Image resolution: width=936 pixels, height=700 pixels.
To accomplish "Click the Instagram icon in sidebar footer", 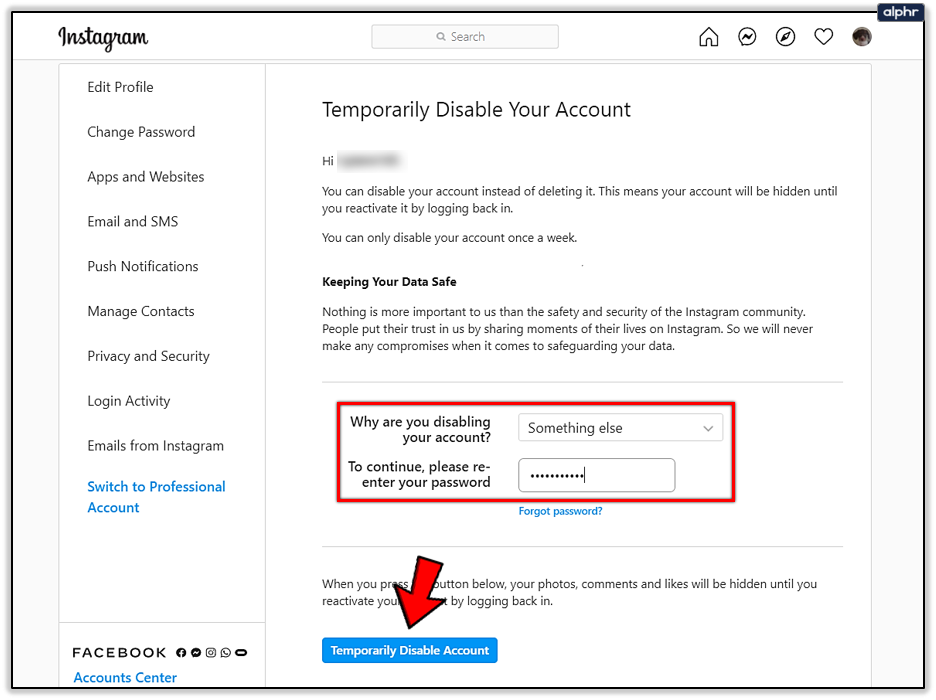I will tap(211, 653).
